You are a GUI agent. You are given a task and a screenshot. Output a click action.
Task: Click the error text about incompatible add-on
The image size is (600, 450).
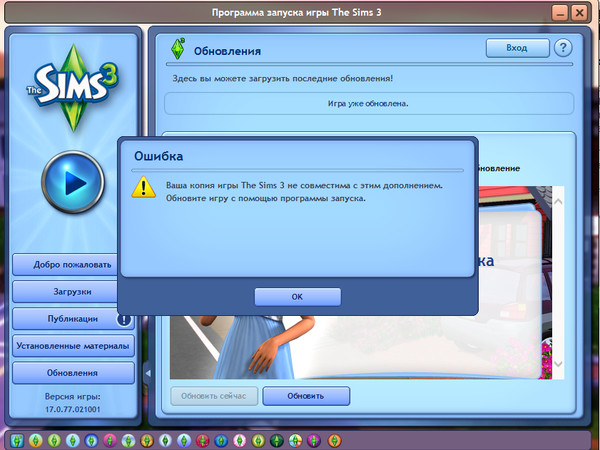(304, 185)
